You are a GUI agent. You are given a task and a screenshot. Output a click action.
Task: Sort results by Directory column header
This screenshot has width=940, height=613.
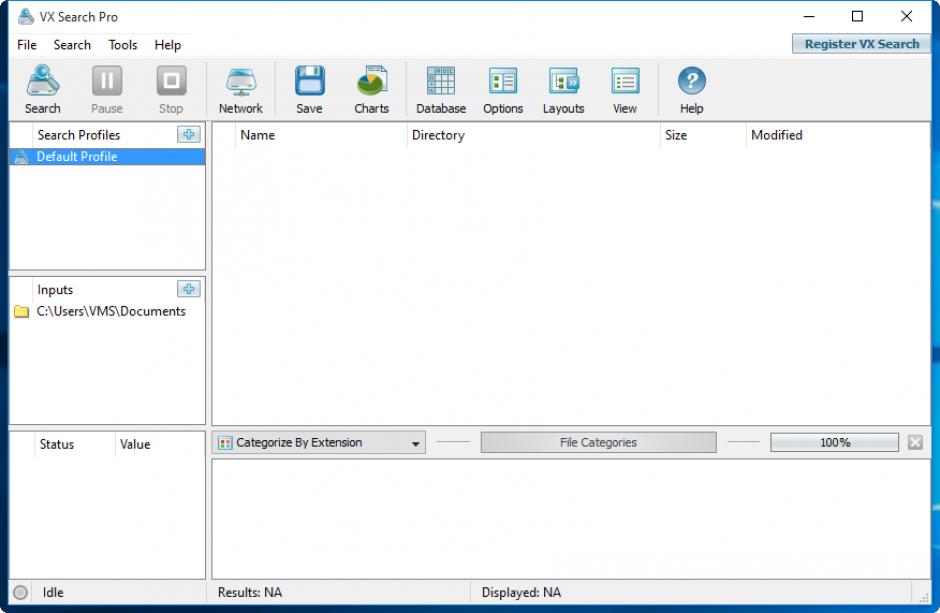pyautogui.click(x=533, y=135)
